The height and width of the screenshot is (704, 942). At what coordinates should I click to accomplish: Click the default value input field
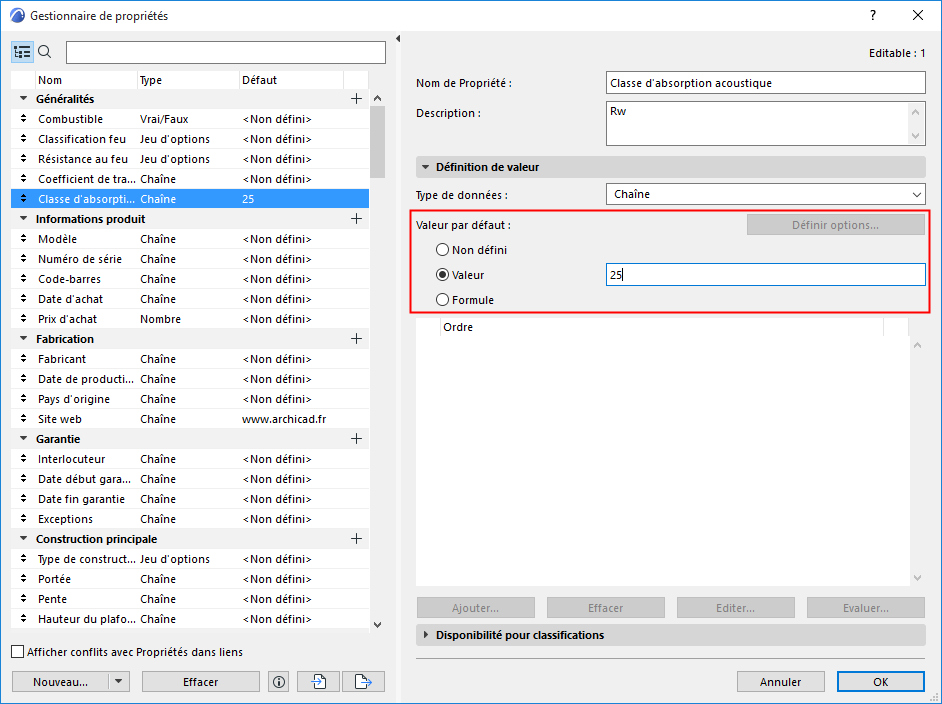[x=765, y=275]
